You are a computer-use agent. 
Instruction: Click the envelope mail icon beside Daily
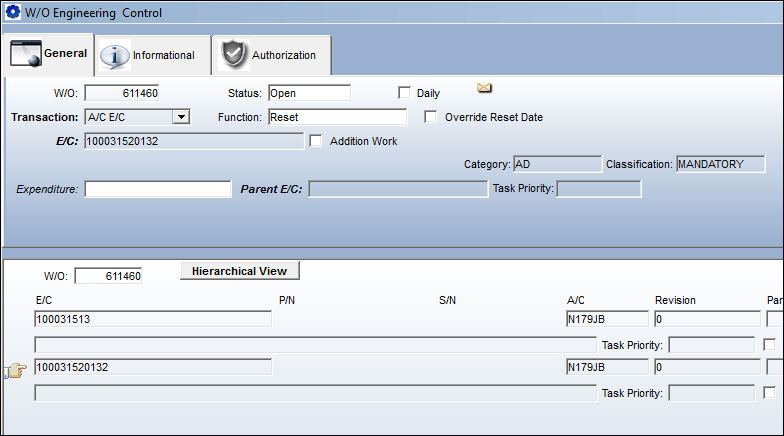coord(484,88)
